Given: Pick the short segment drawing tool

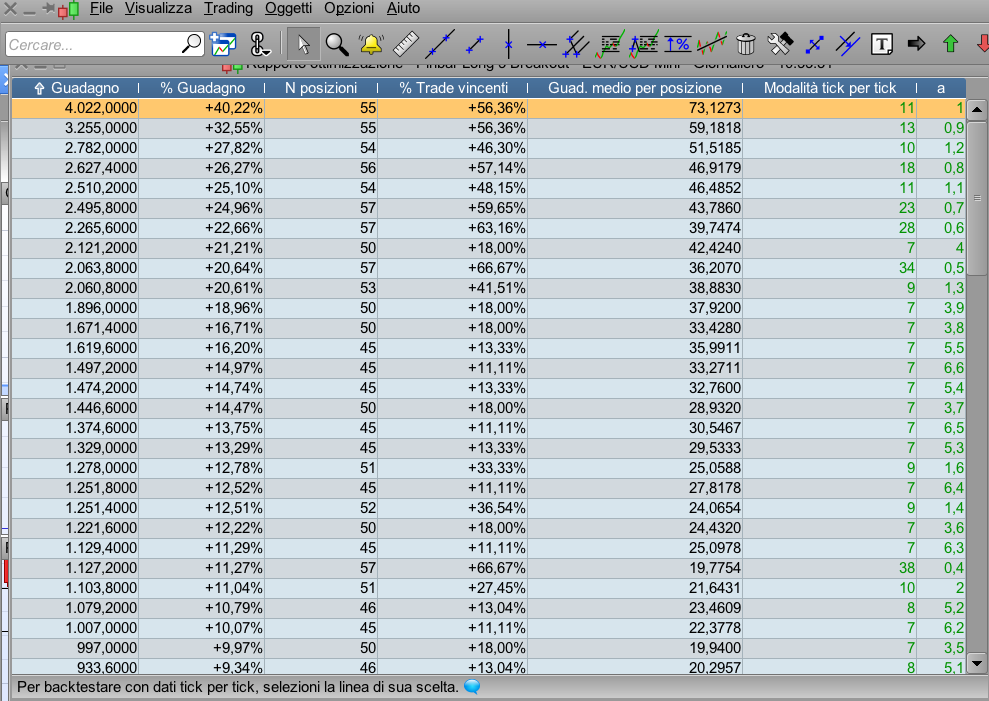Looking at the screenshot, I should pyautogui.click(x=474, y=44).
